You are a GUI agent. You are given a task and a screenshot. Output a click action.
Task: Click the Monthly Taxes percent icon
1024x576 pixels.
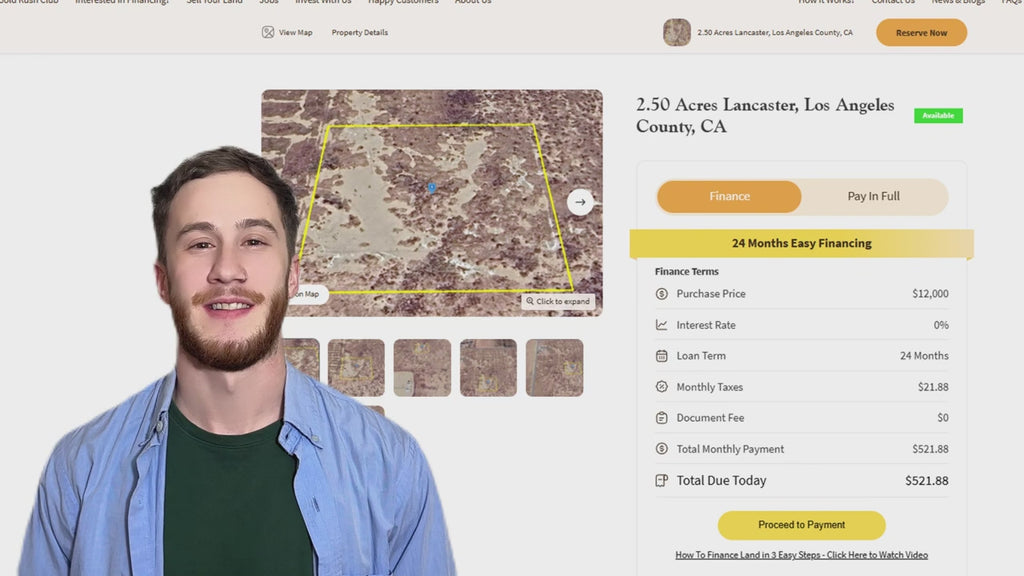(661, 387)
